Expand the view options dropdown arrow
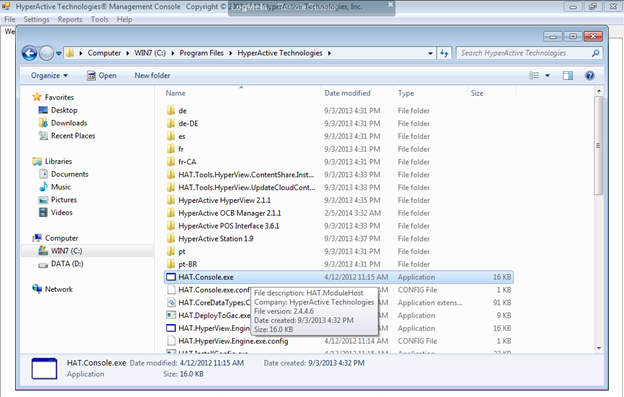The width and height of the screenshot is (624, 397). [x=548, y=76]
